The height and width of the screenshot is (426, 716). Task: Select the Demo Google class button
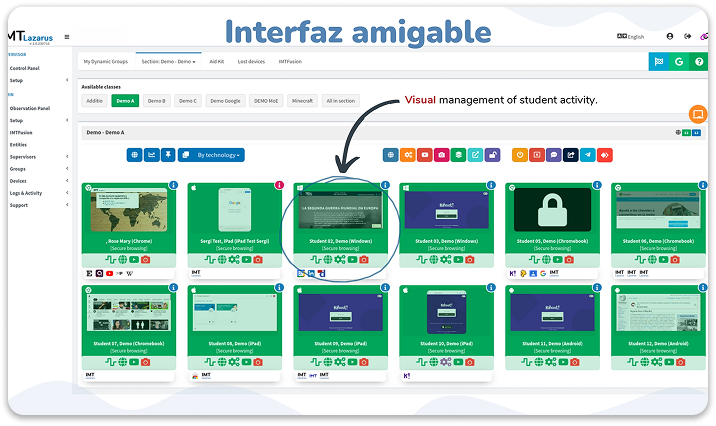224,101
